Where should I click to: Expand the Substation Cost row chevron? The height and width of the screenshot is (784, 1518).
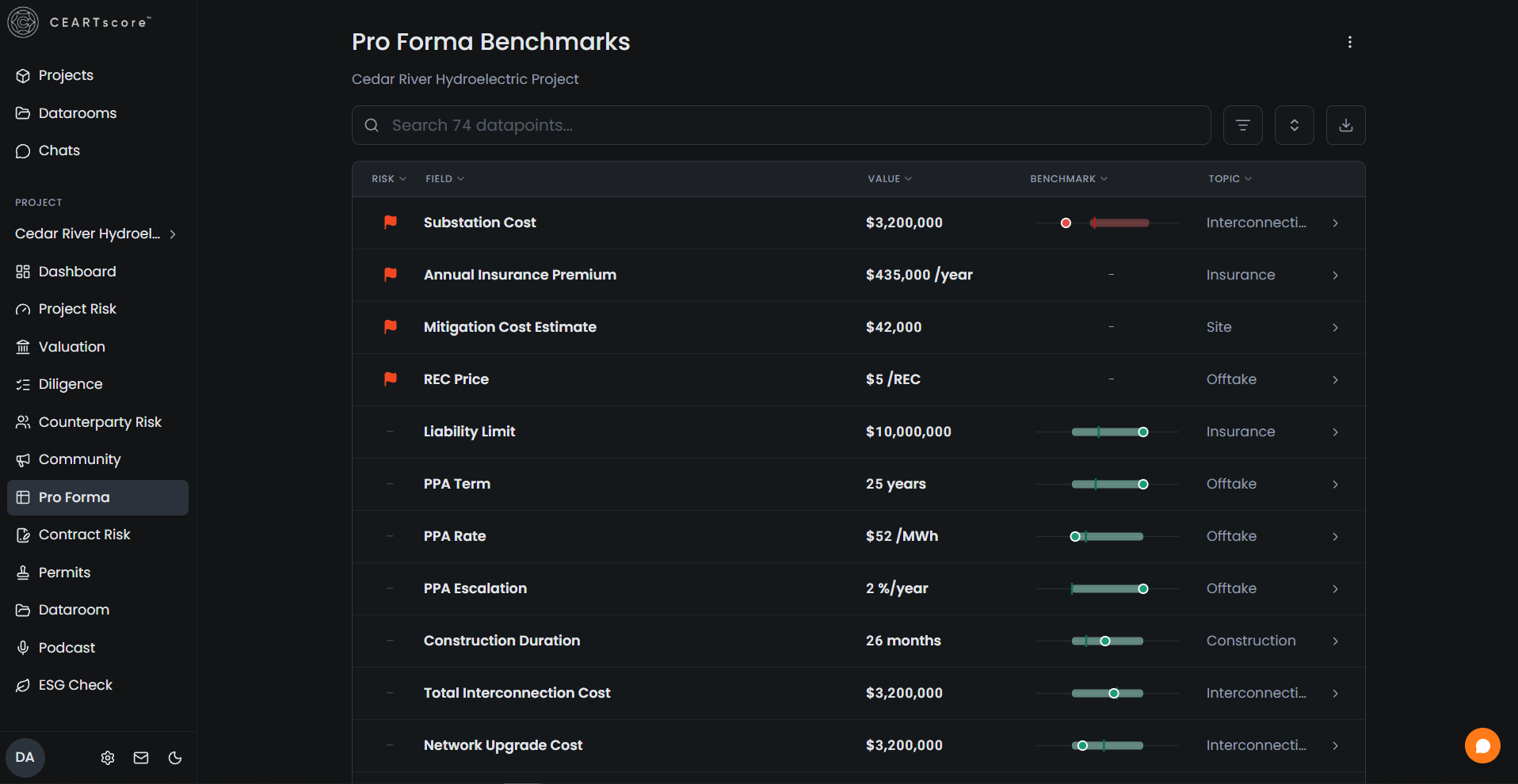pyautogui.click(x=1335, y=223)
